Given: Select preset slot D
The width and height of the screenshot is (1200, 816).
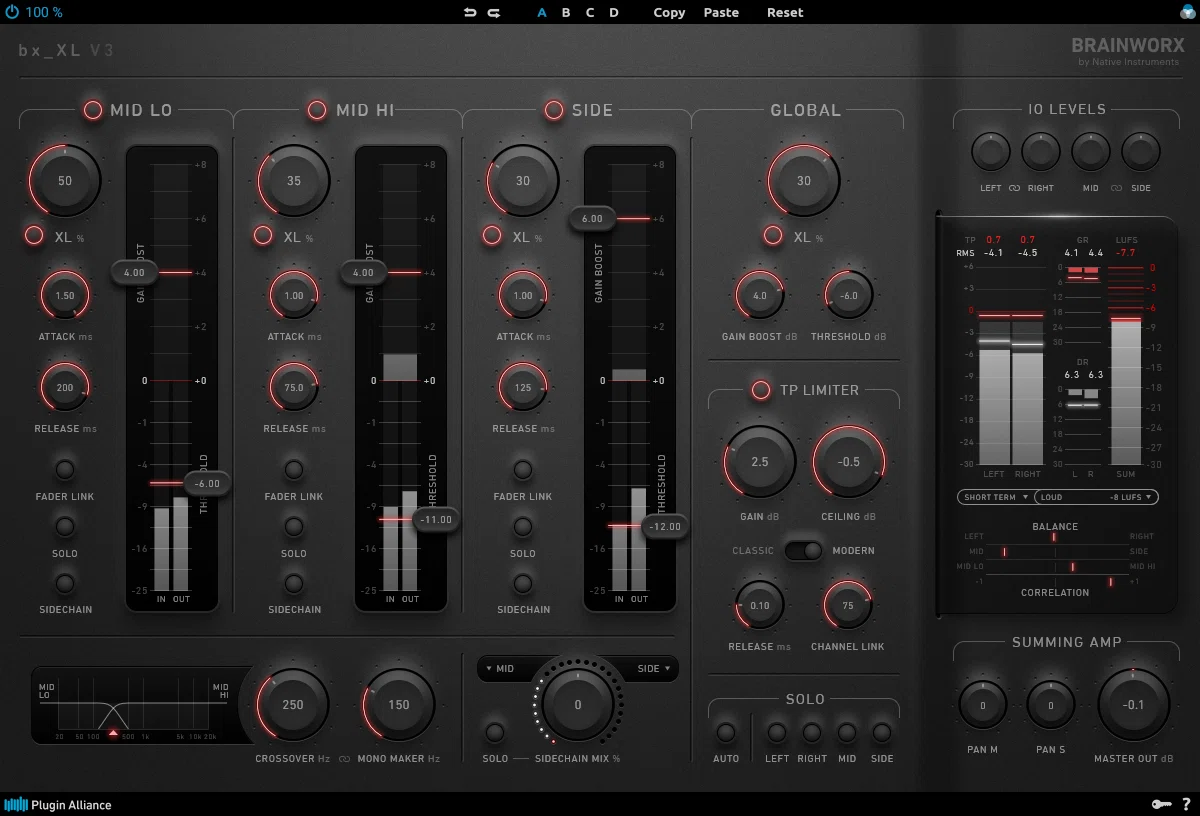Looking at the screenshot, I should 614,13.
